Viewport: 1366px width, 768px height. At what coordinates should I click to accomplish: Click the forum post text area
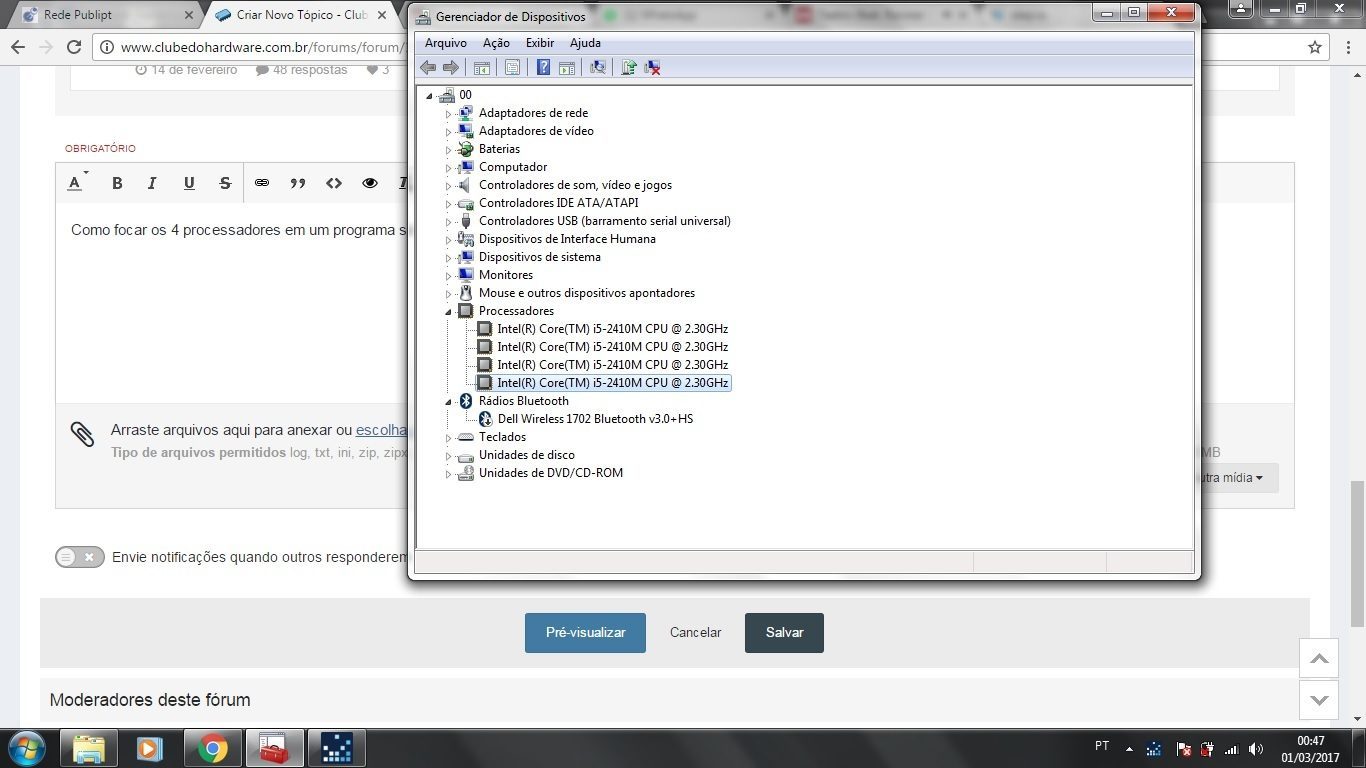pyautogui.click(x=232, y=302)
